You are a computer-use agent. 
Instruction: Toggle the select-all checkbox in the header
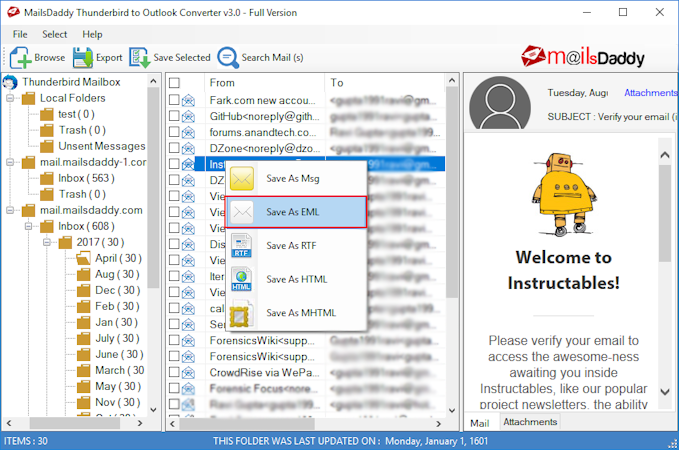click(x=174, y=83)
